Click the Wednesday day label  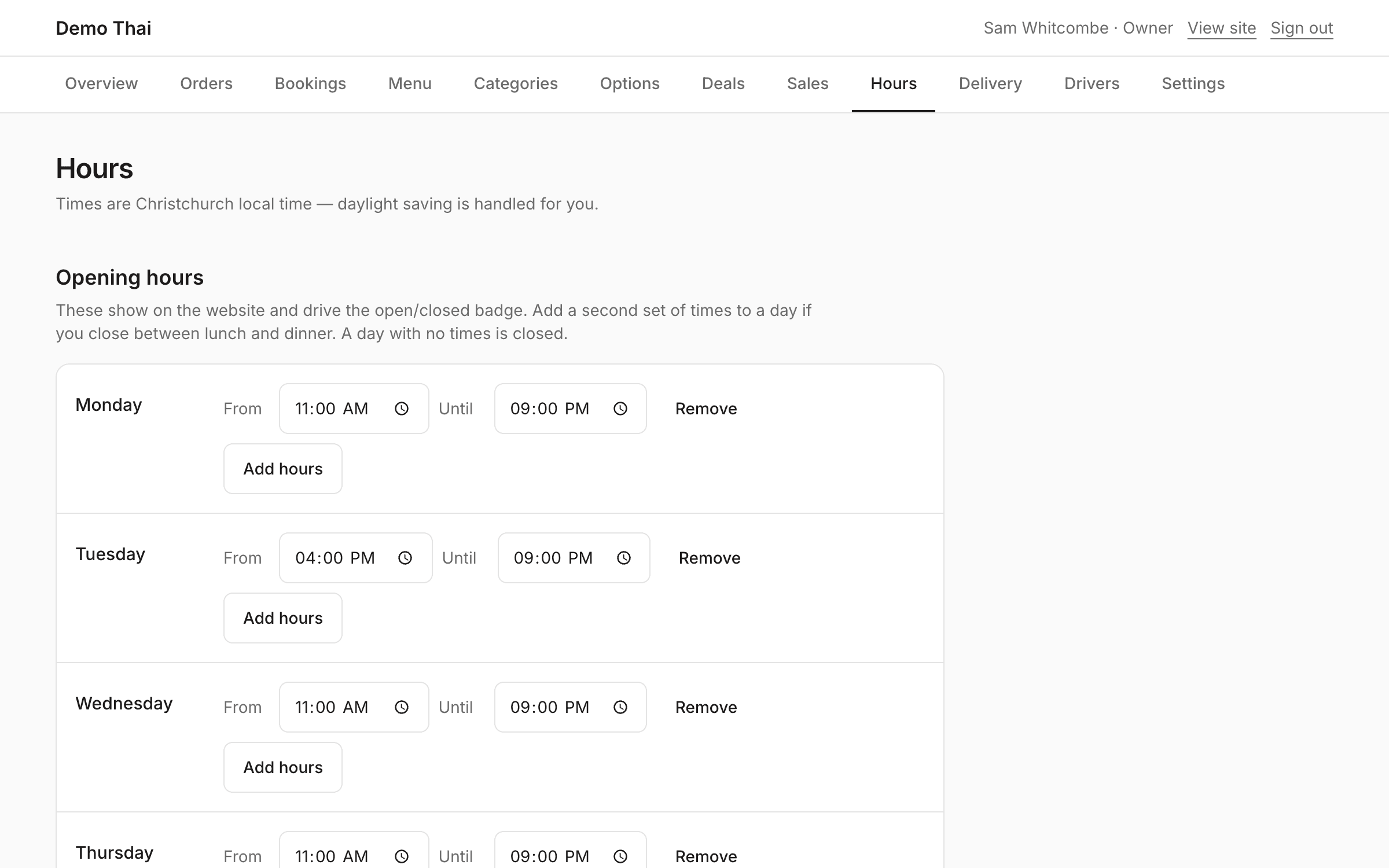click(124, 704)
